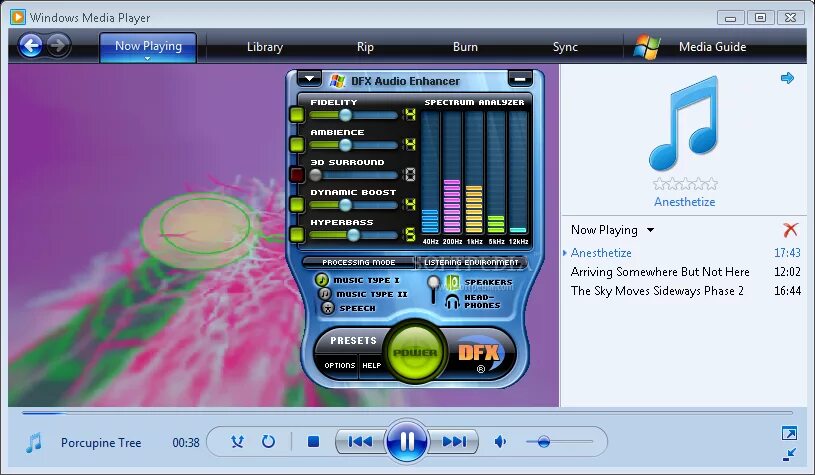The width and height of the screenshot is (815, 475).
Task: Open the Media Guide tab
Action: [712, 47]
